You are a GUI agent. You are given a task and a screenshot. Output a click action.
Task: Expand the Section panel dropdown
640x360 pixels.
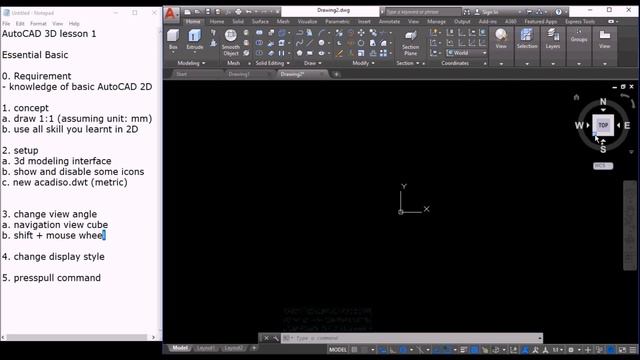[408, 63]
